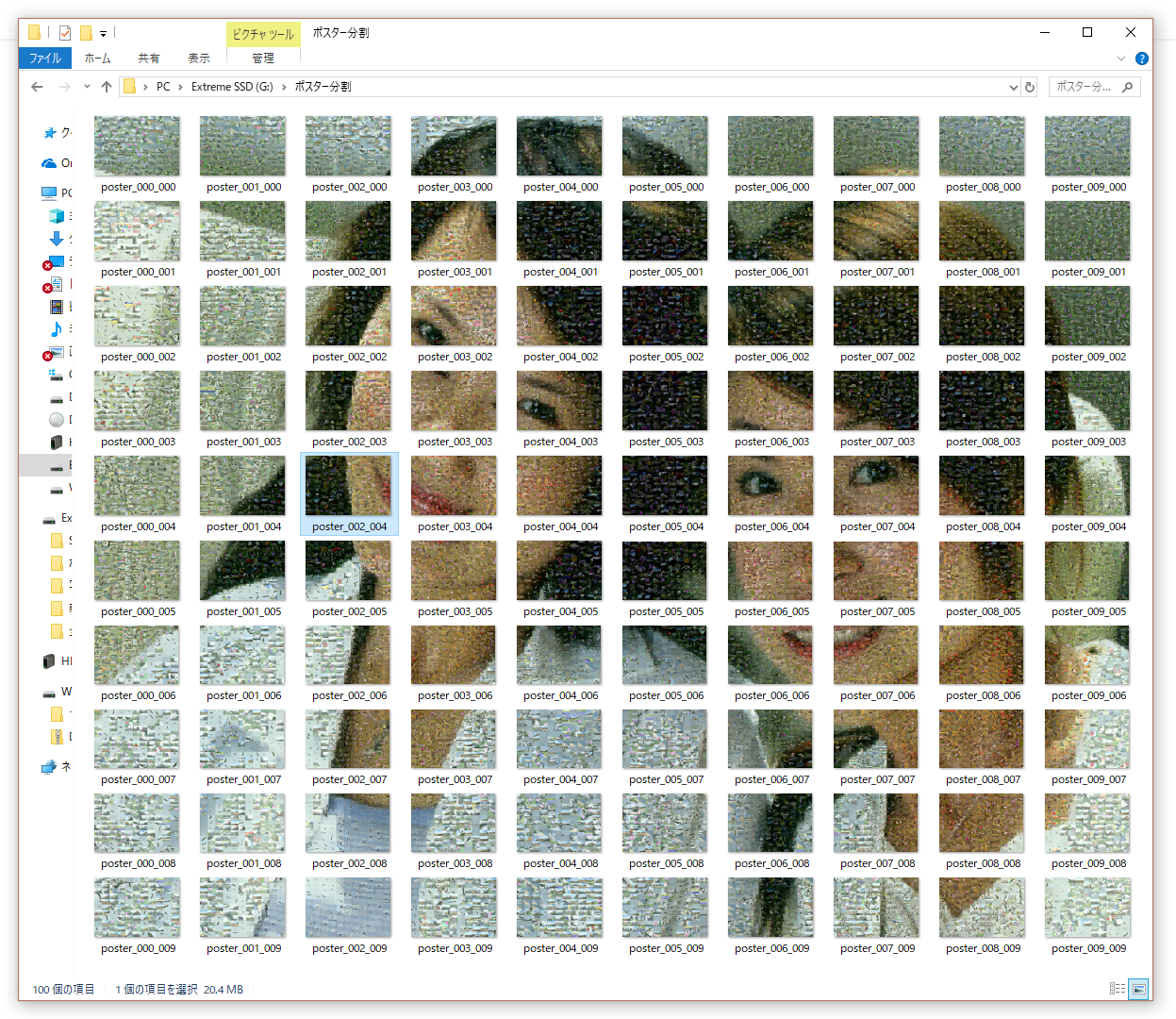Click the file name poster_008_001
This screenshot has height=1019, width=1176.
click(983, 272)
